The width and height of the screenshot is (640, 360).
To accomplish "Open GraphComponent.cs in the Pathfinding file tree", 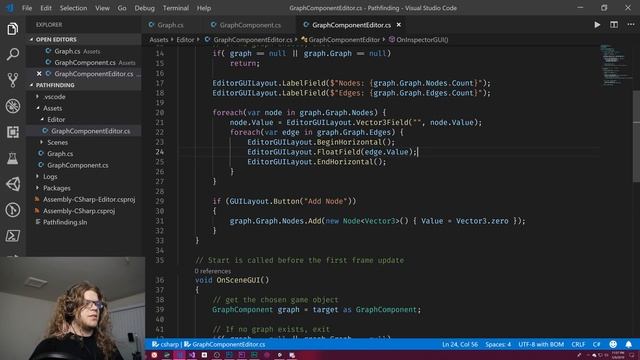I will (x=78, y=165).
